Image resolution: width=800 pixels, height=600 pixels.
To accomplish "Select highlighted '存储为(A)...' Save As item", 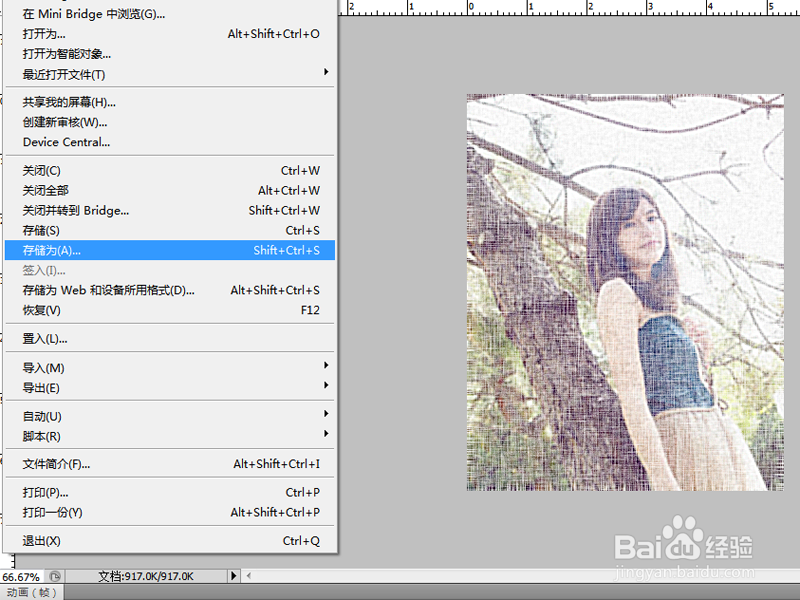I will click(169, 250).
